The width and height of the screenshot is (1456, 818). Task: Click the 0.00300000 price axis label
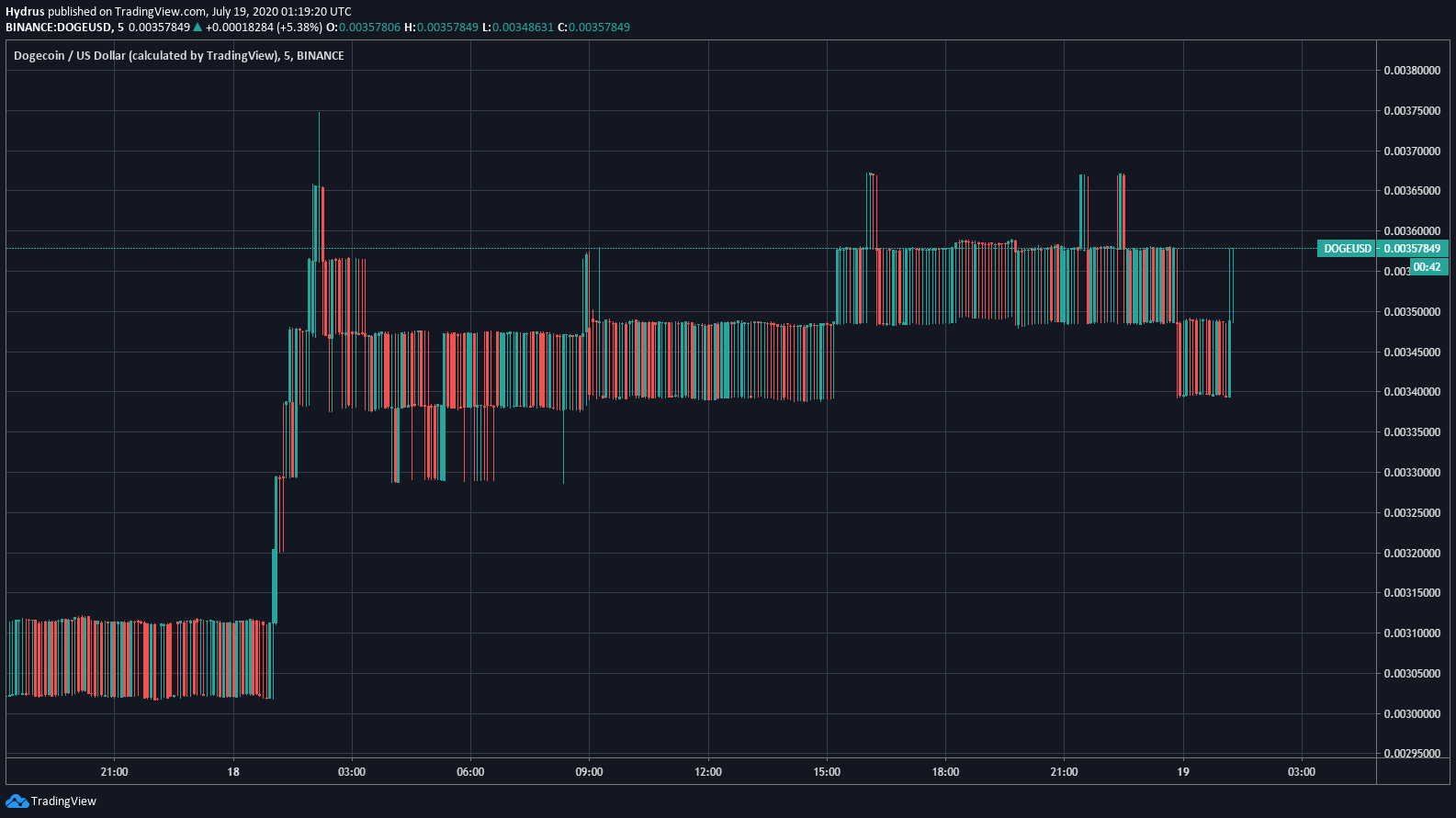(1412, 714)
